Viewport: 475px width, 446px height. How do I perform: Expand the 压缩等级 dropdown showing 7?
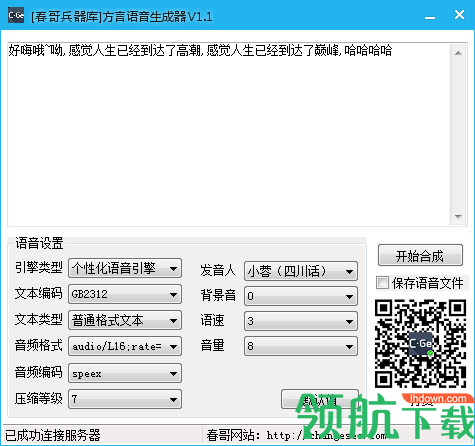125,399
